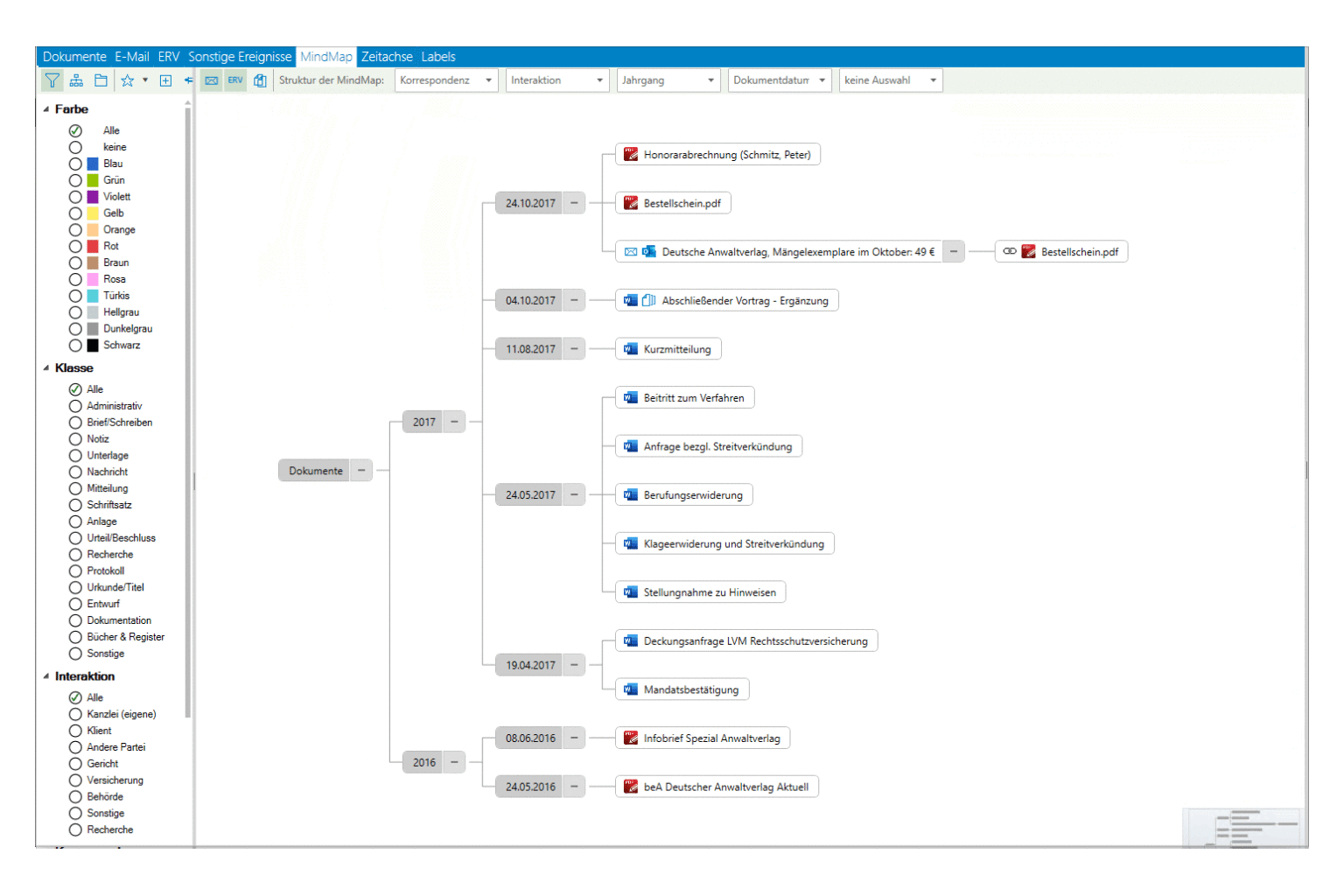Viewport: 1344px width, 896px height.
Task: Click the documents copy icon in toolbar
Action: pyautogui.click(x=260, y=80)
